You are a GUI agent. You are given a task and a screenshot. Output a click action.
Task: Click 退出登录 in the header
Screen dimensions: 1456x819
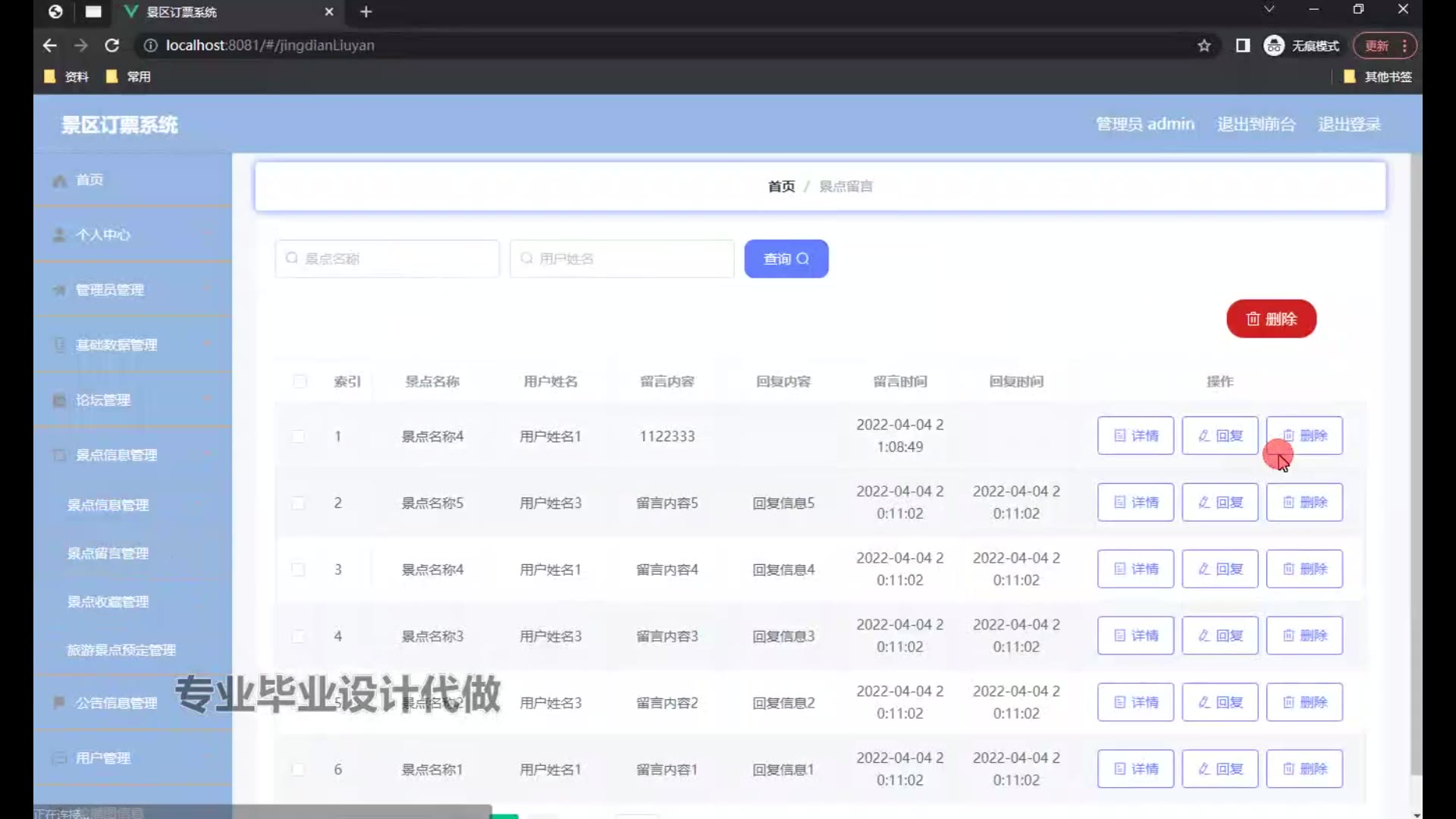1349,124
